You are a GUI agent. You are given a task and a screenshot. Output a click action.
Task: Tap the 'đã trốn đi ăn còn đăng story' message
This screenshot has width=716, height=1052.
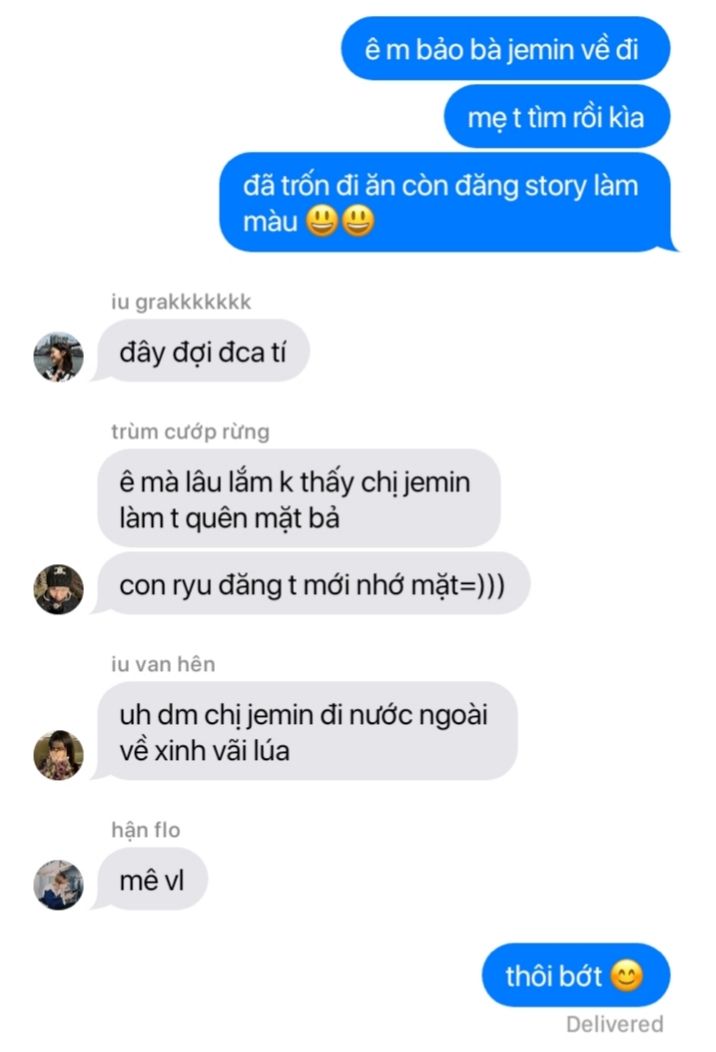point(446,203)
